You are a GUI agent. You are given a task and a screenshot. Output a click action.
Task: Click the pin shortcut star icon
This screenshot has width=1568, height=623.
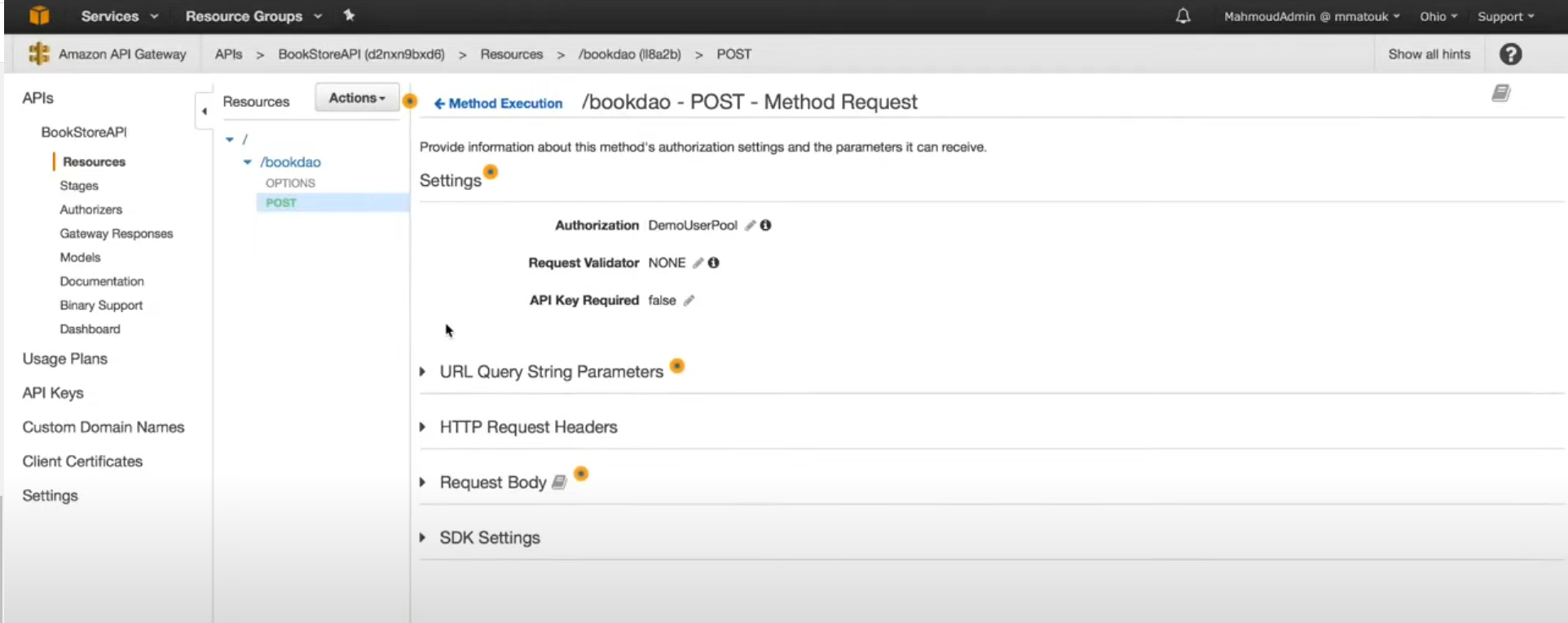click(349, 15)
